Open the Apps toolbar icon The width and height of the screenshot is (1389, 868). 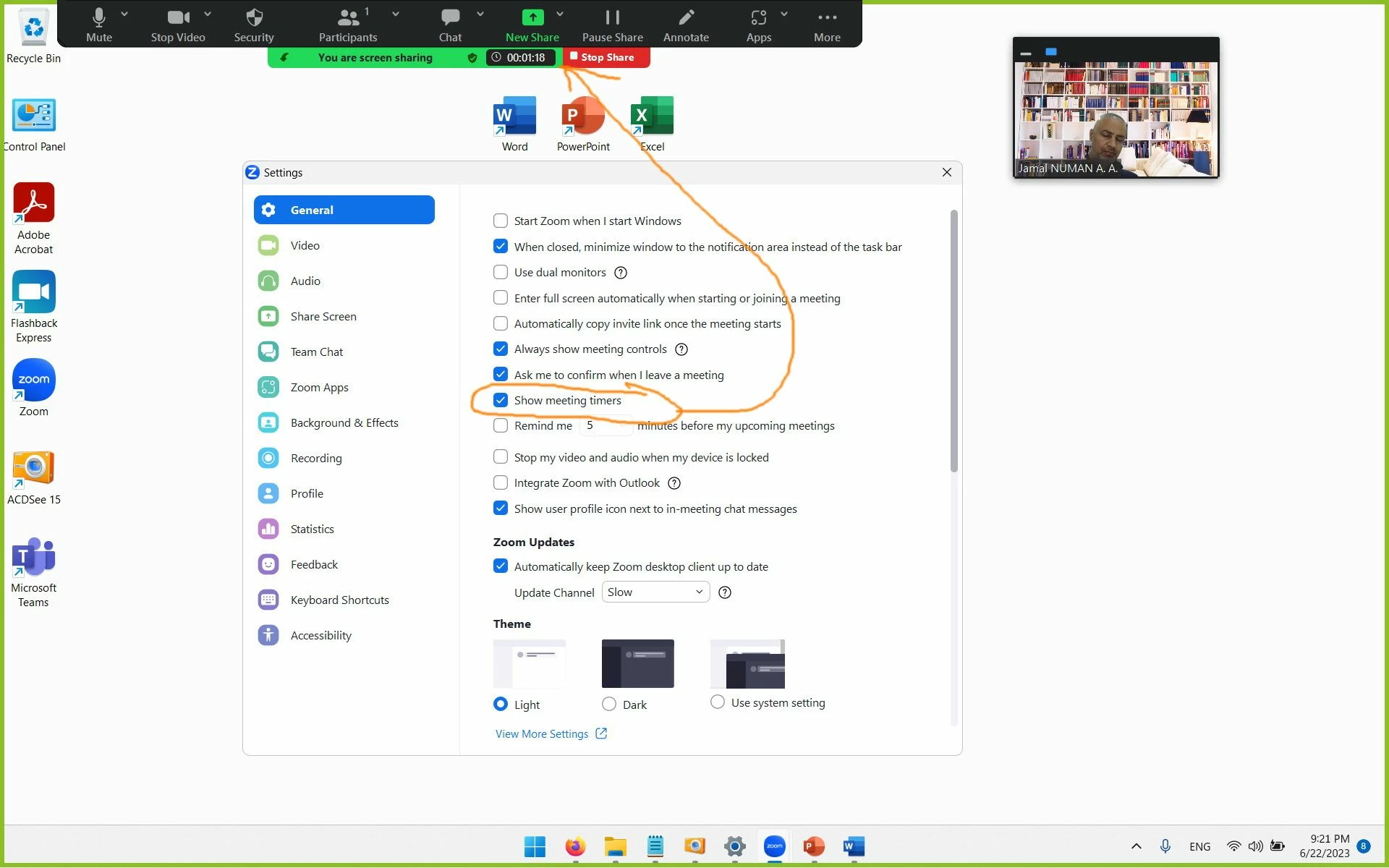757,17
